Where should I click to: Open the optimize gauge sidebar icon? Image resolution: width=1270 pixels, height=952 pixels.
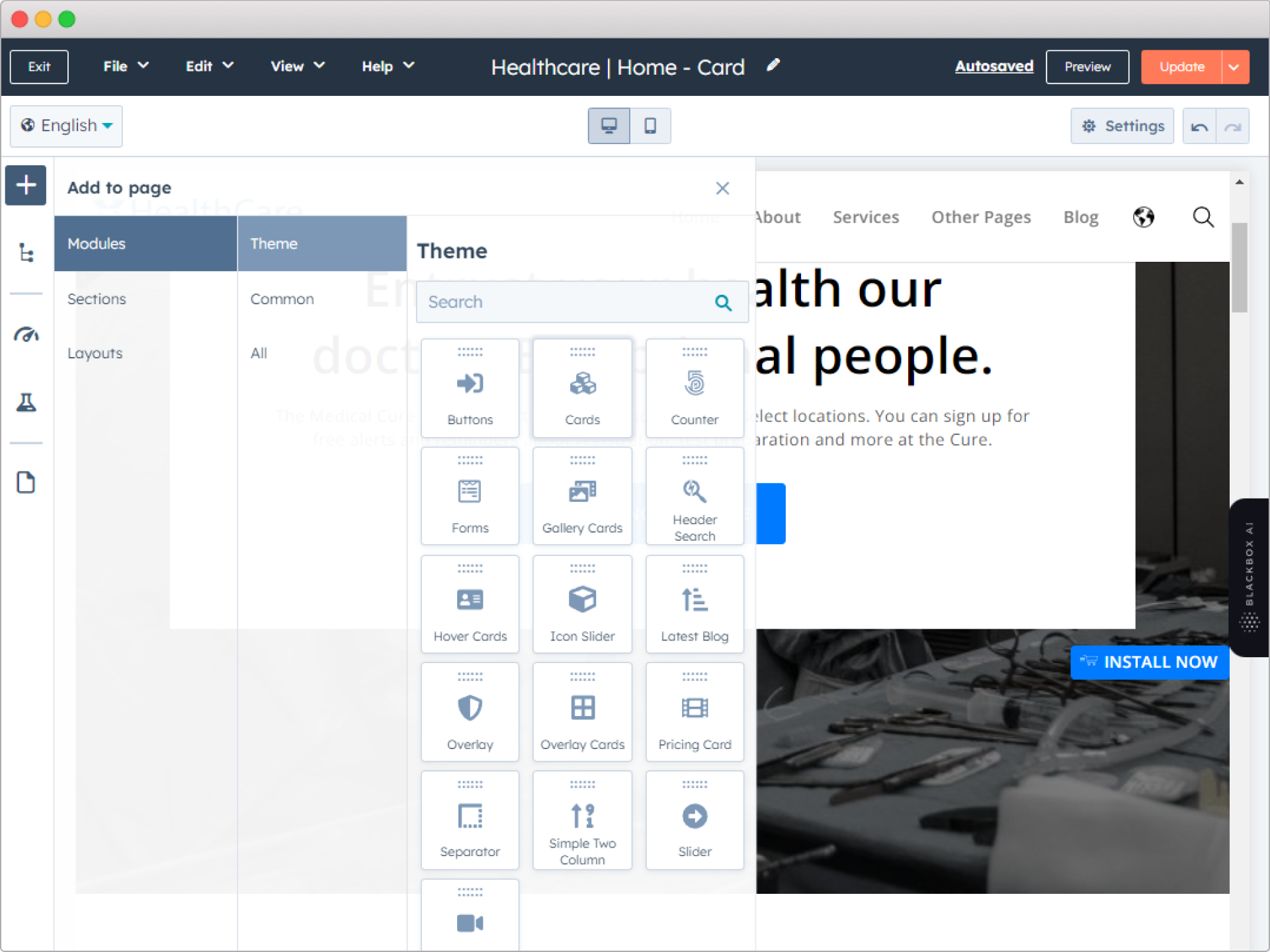(26, 335)
